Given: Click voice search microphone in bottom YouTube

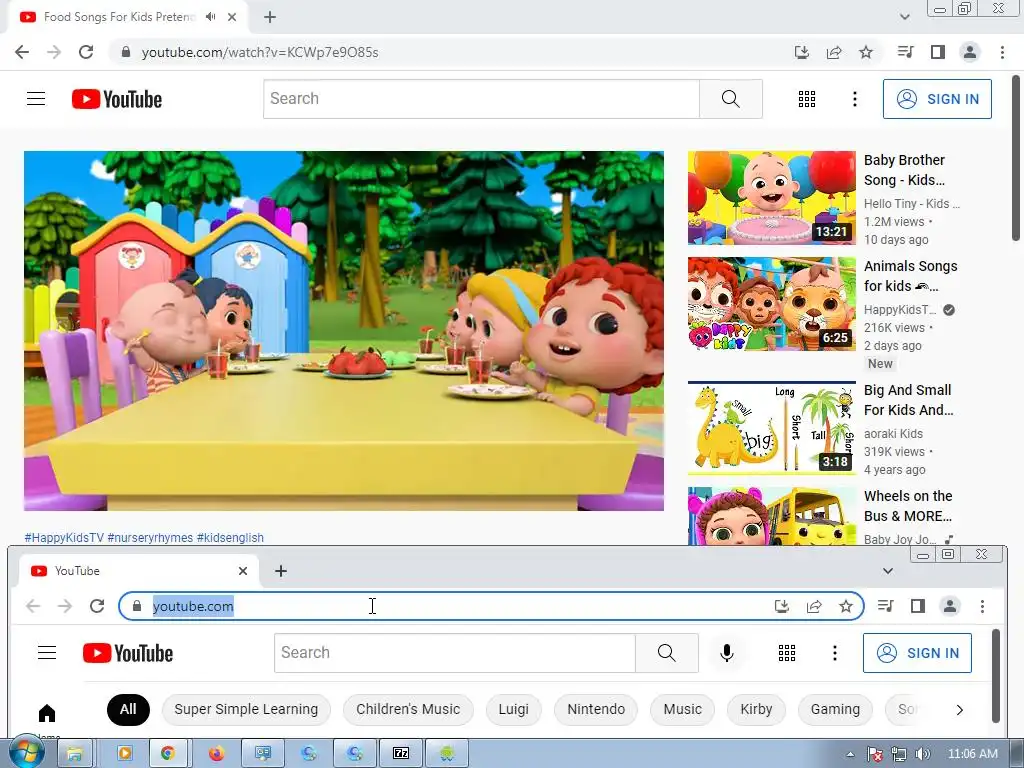Looking at the screenshot, I should [x=727, y=652].
